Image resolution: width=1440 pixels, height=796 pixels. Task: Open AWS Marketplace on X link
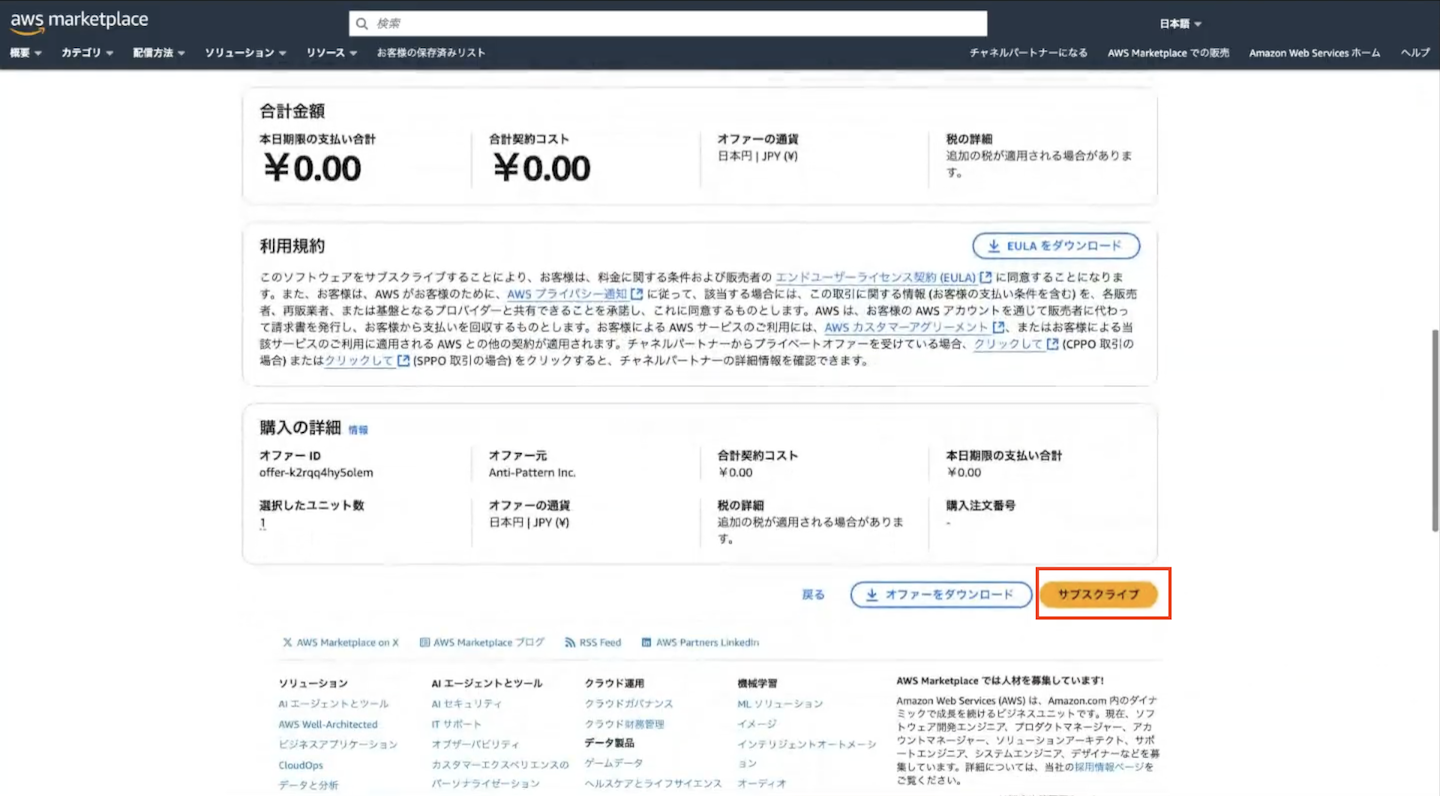[340, 643]
